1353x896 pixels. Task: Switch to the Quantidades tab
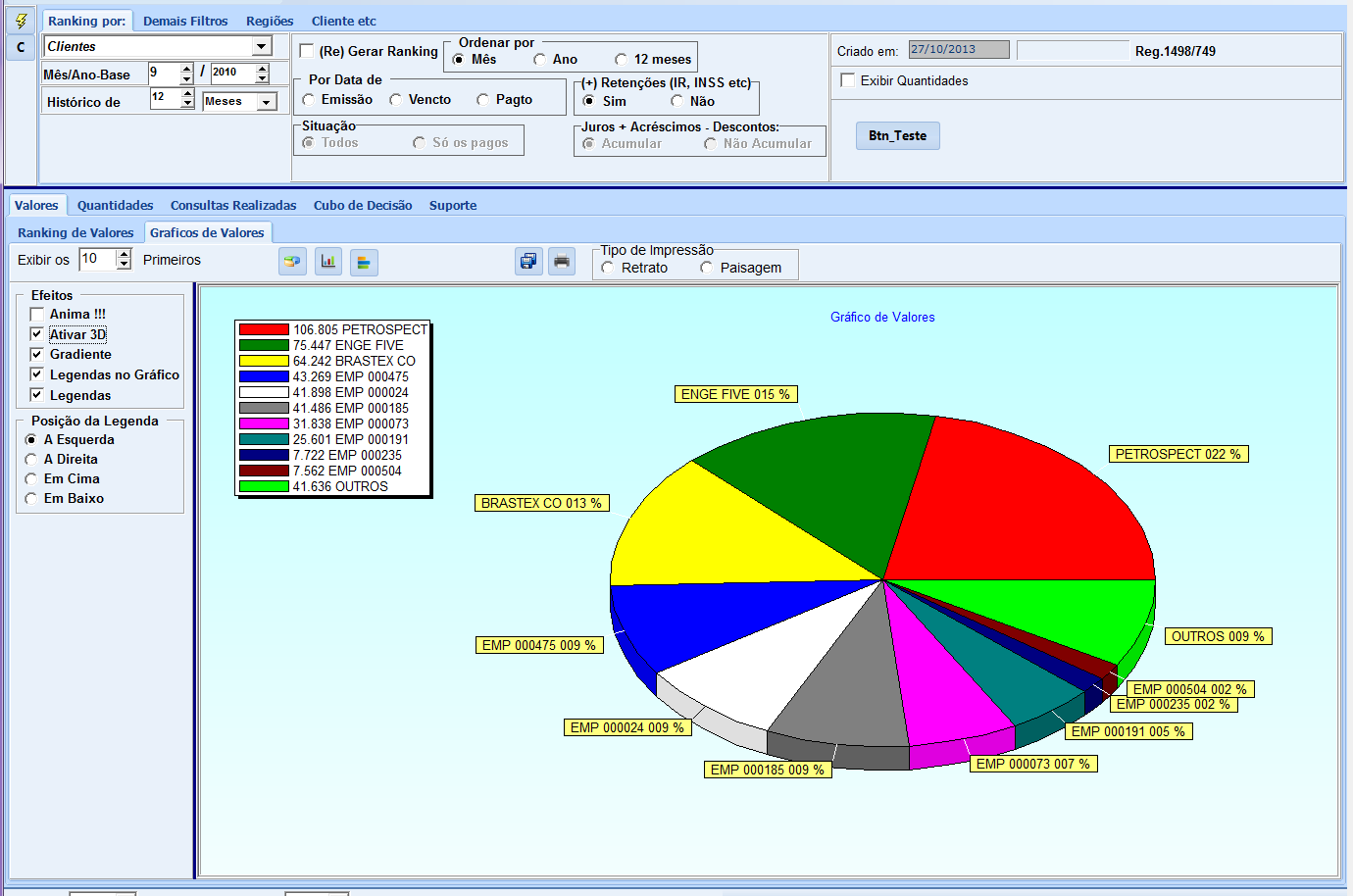(x=116, y=205)
